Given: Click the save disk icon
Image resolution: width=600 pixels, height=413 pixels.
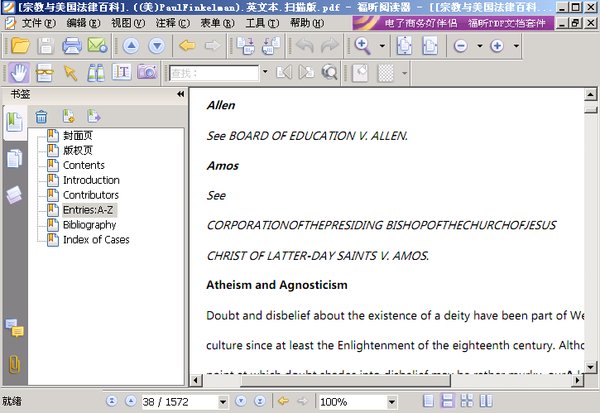Looking at the screenshot, I should (46, 46).
